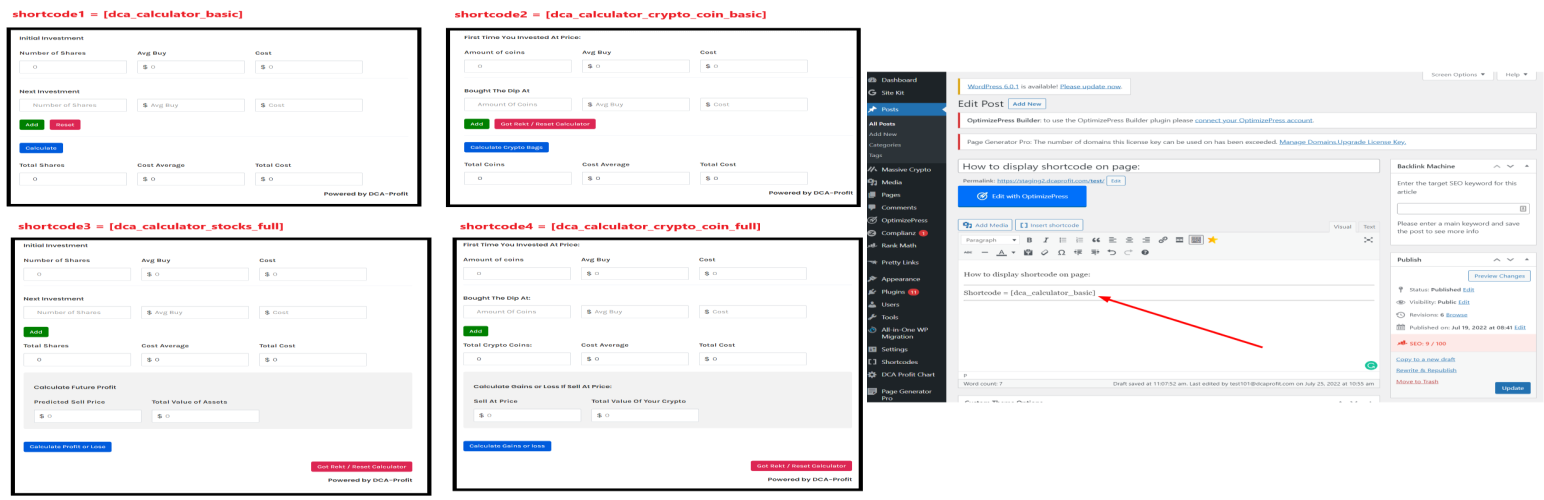The image size is (1544, 500).
Task: Click Calculate Crypto Bags button in shortcode2
Action: click(507, 147)
